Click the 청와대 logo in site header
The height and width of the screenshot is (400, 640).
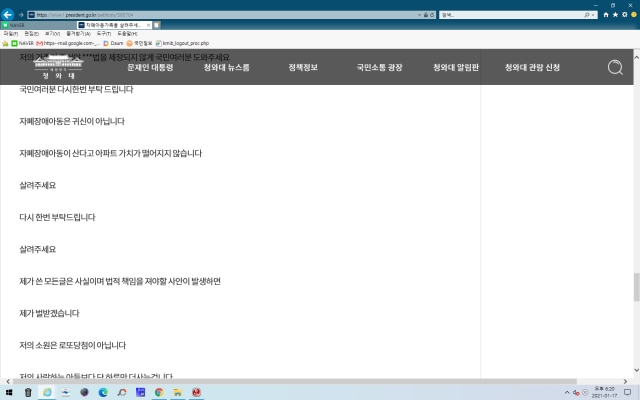[58, 67]
